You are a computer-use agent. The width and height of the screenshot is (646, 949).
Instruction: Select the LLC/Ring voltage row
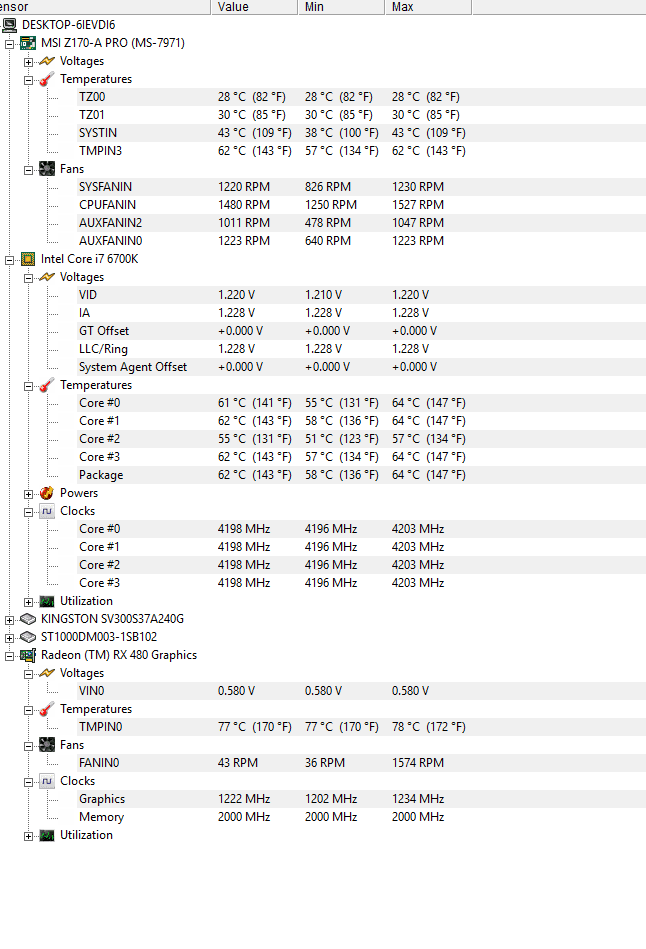(362, 349)
